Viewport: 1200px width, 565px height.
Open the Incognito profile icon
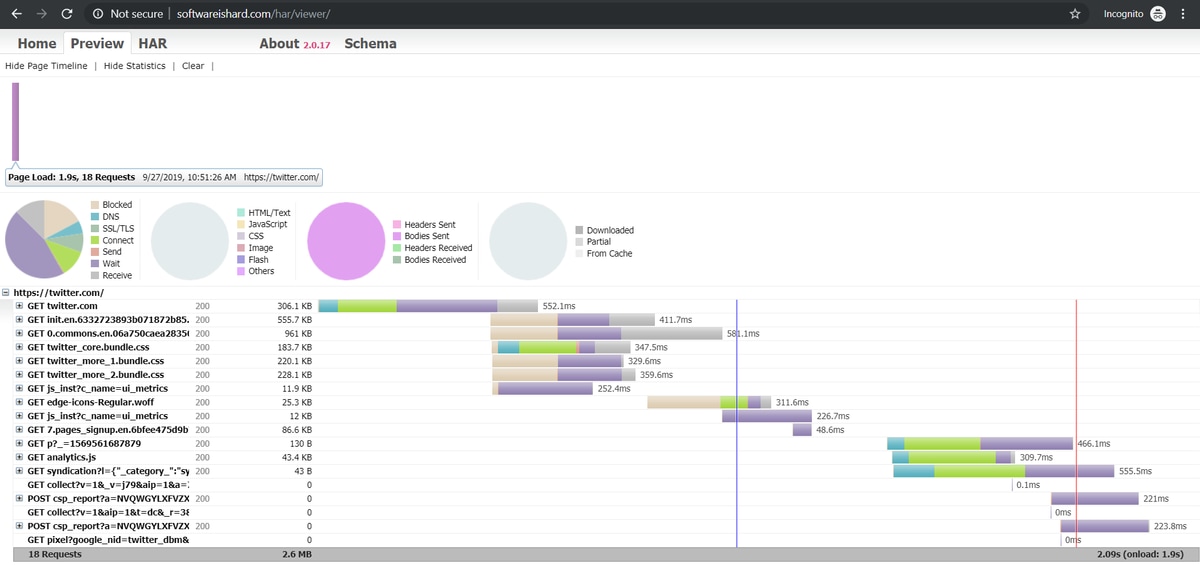pyautogui.click(x=1158, y=14)
